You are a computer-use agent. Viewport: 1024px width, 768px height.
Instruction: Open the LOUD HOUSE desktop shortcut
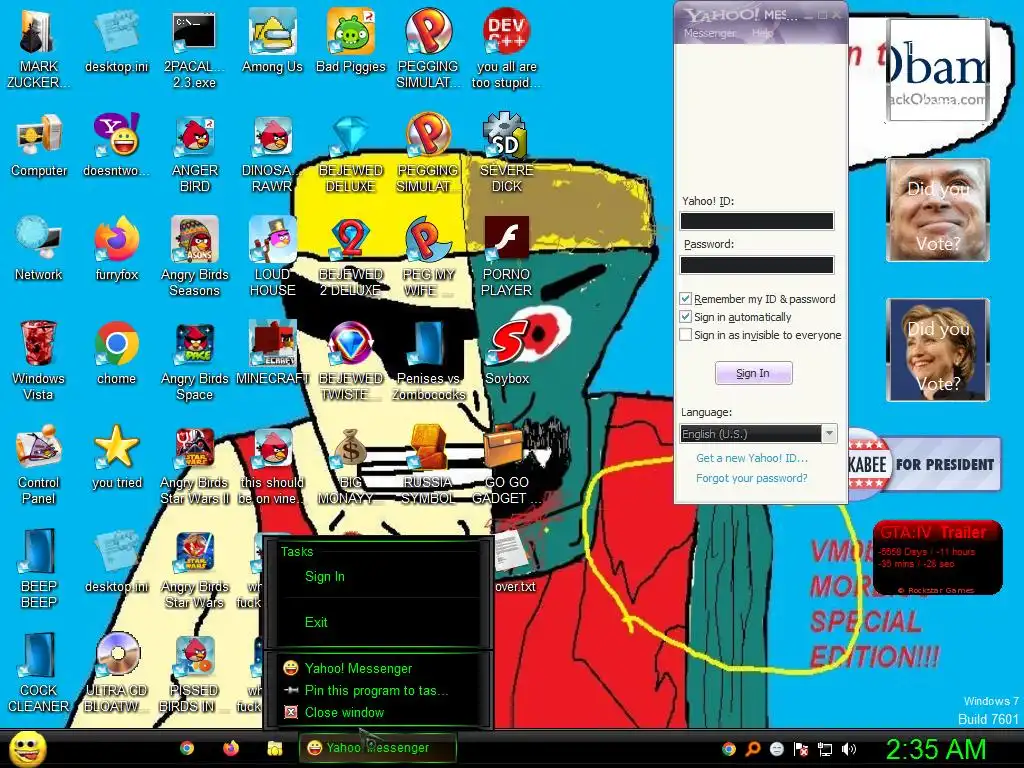(272, 257)
